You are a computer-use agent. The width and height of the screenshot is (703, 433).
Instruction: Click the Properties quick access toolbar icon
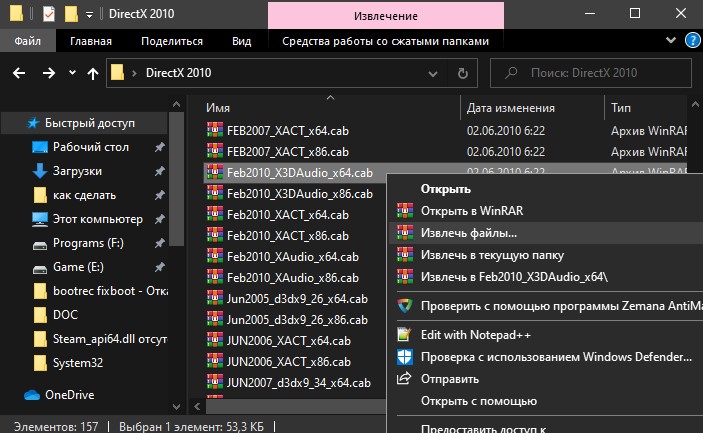click(48, 14)
